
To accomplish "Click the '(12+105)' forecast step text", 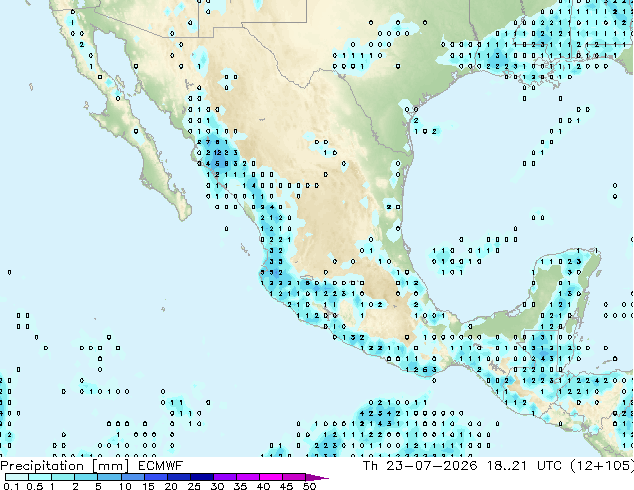I will [x=602, y=466].
